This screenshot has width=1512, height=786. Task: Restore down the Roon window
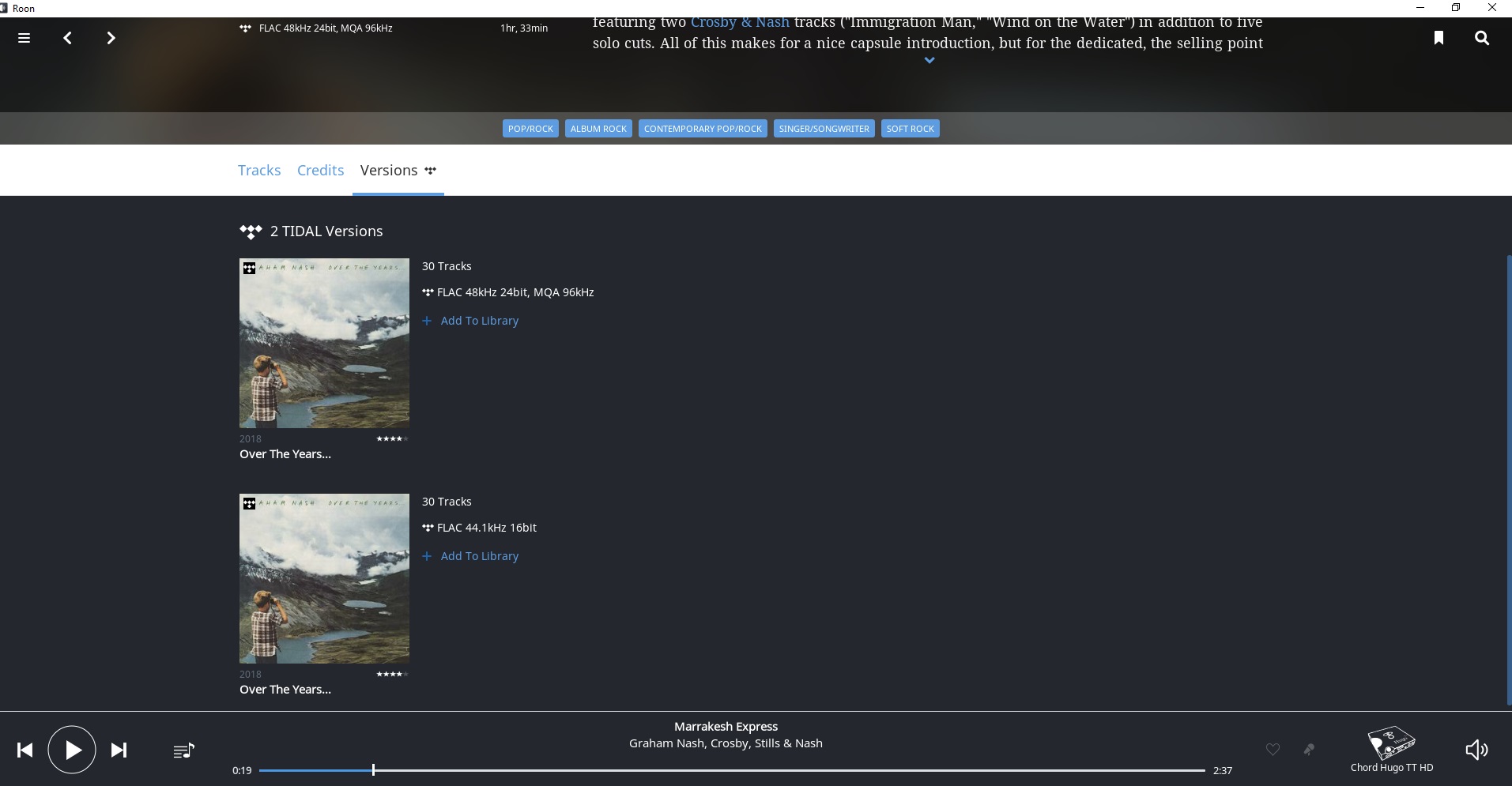(x=1456, y=8)
